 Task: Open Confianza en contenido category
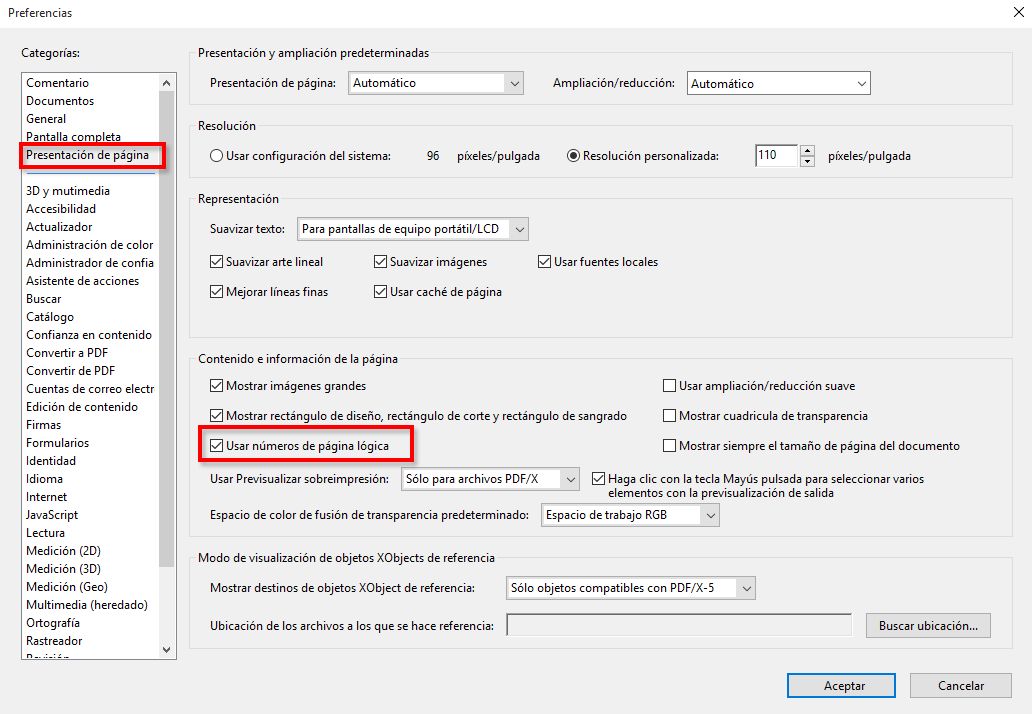(x=89, y=334)
